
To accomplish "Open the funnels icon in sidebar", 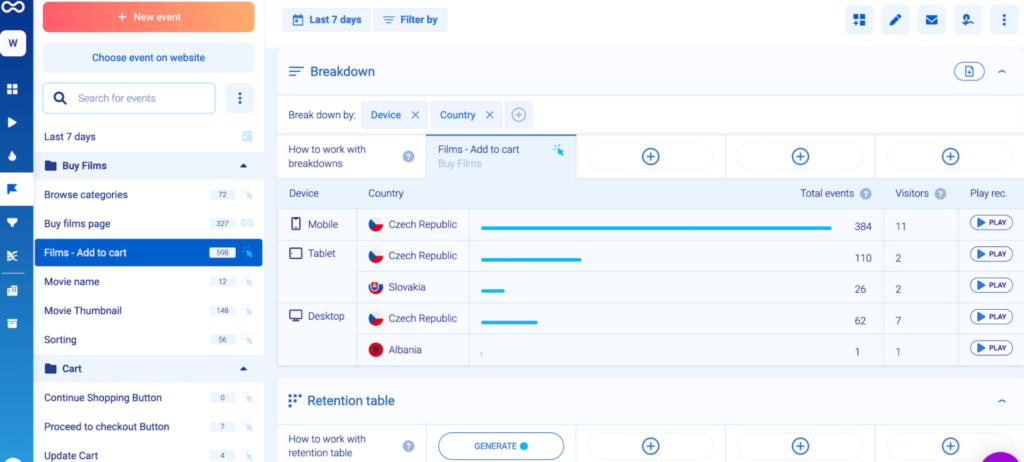I will [x=12, y=223].
